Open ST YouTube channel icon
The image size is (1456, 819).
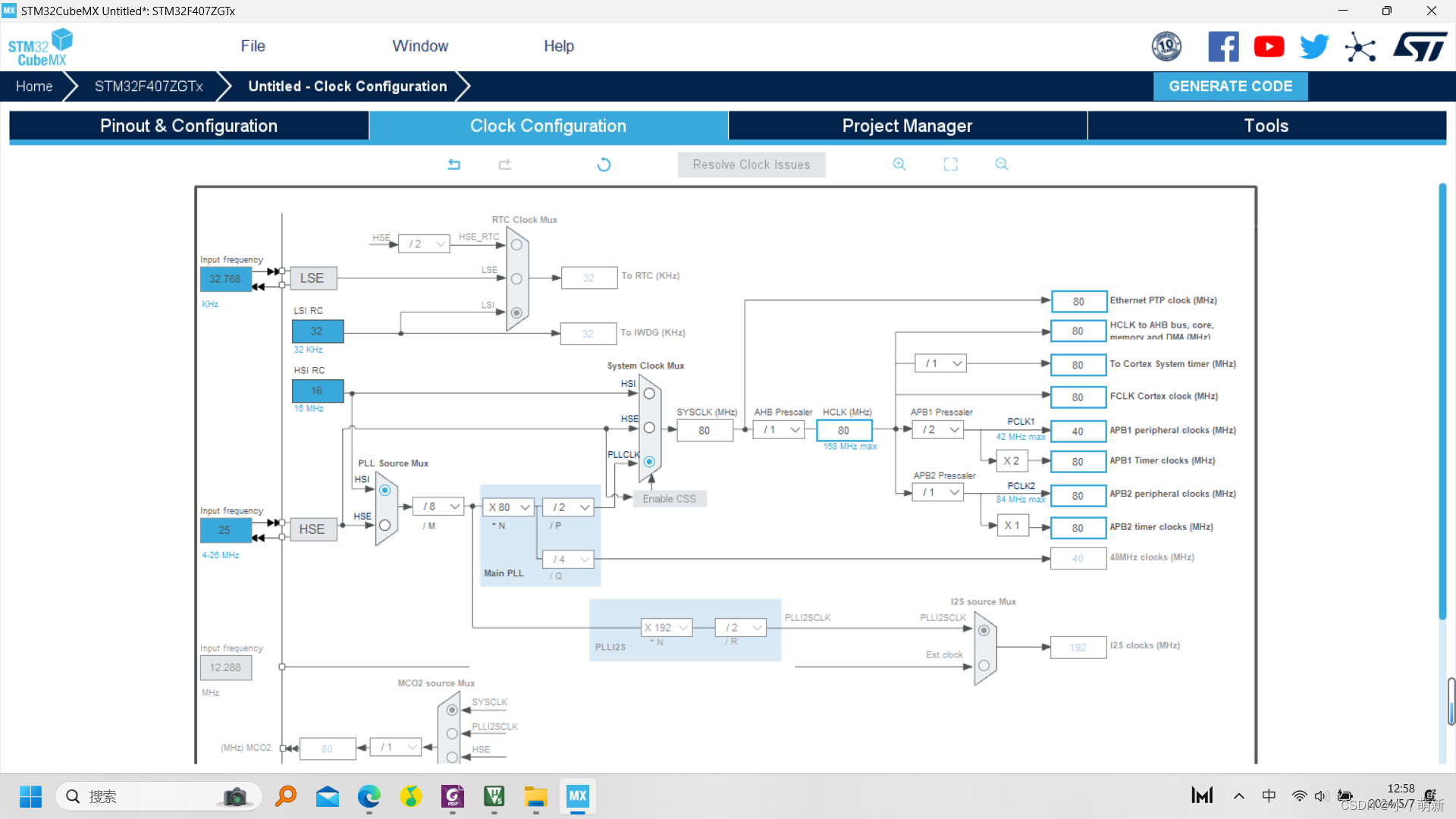coord(1269,47)
